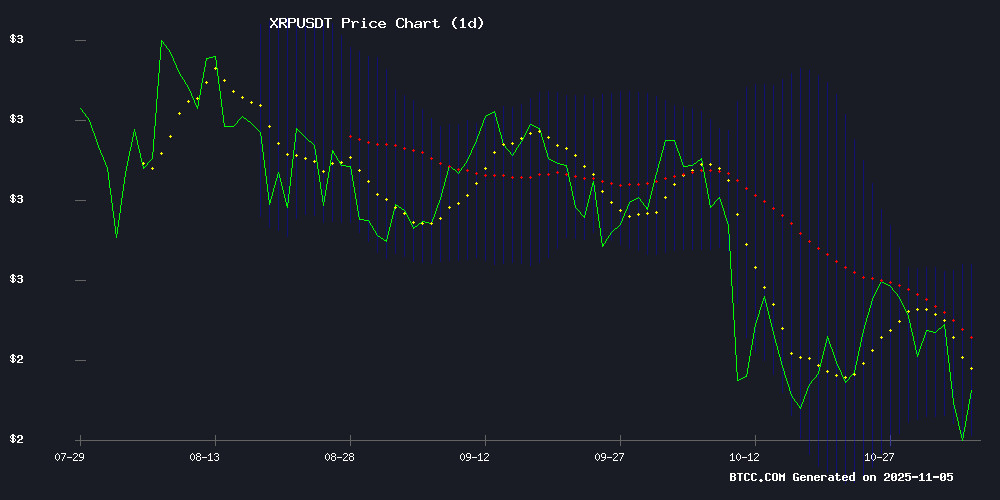Select the lowest point of the green price line
Screen dimensions: 1000x500
point(962,439)
